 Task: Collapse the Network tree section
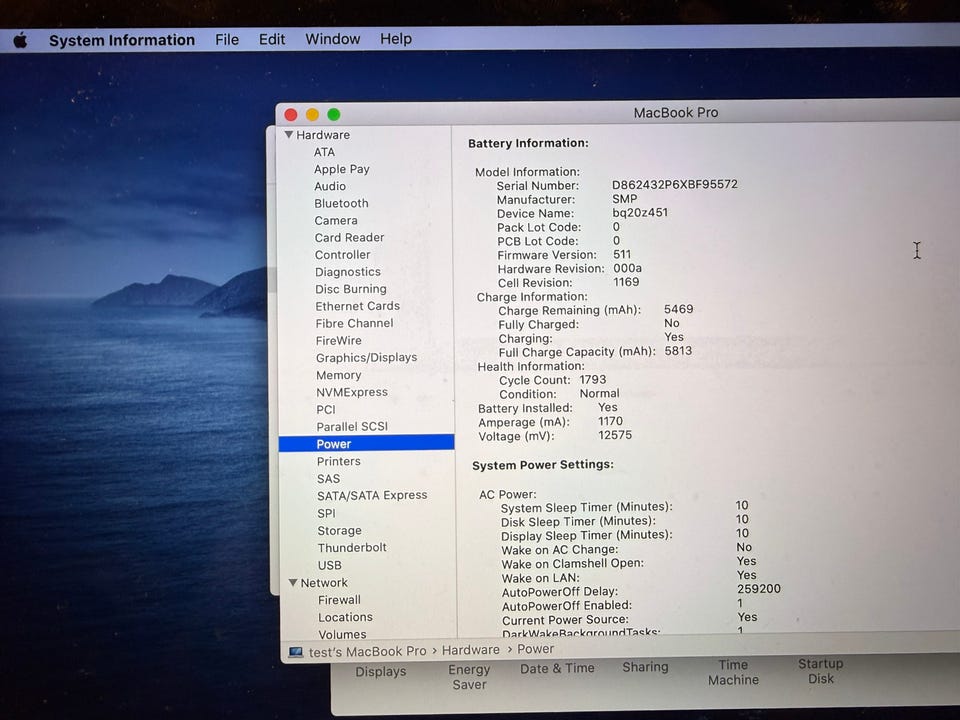pyautogui.click(x=293, y=582)
